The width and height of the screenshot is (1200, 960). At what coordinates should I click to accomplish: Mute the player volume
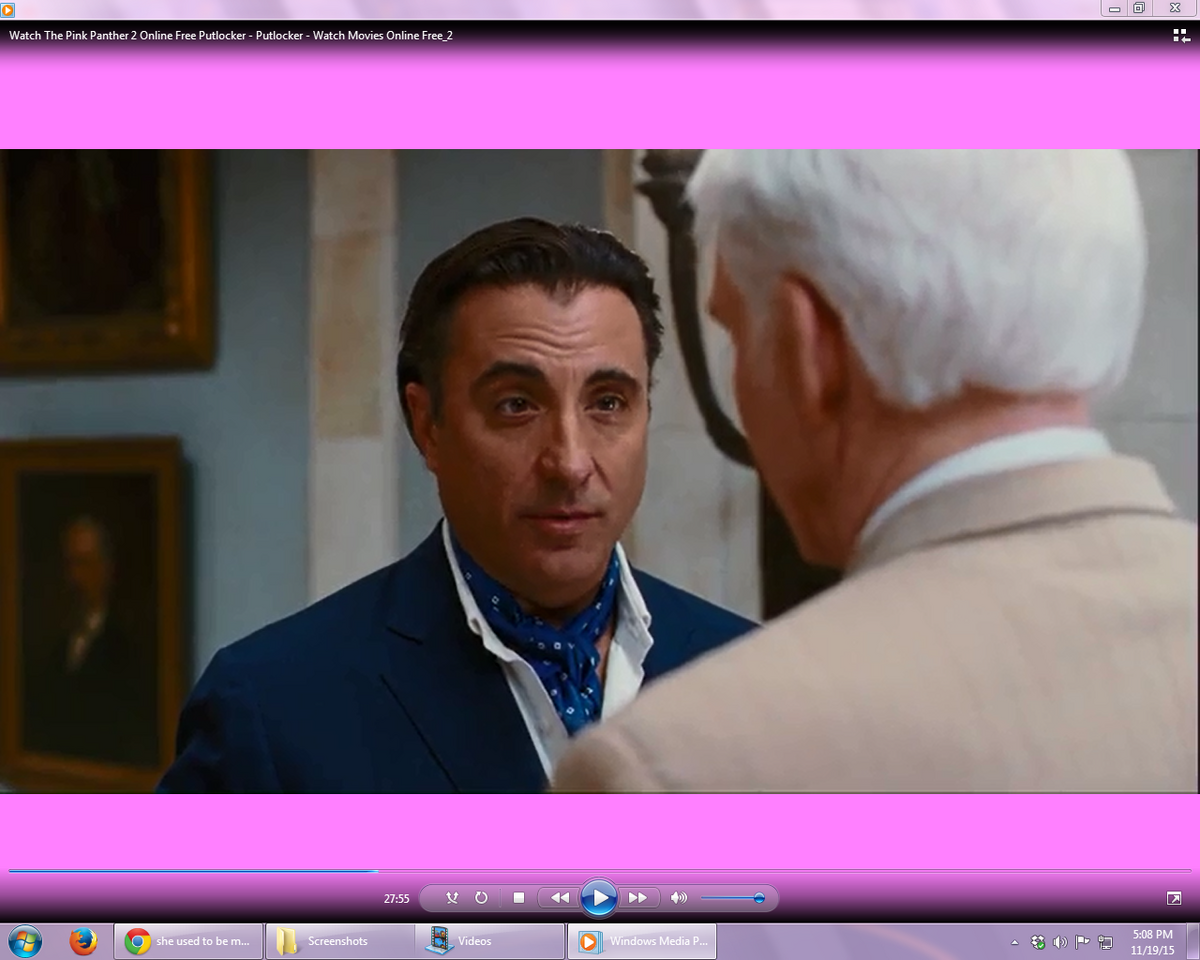click(x=679, y=898)
